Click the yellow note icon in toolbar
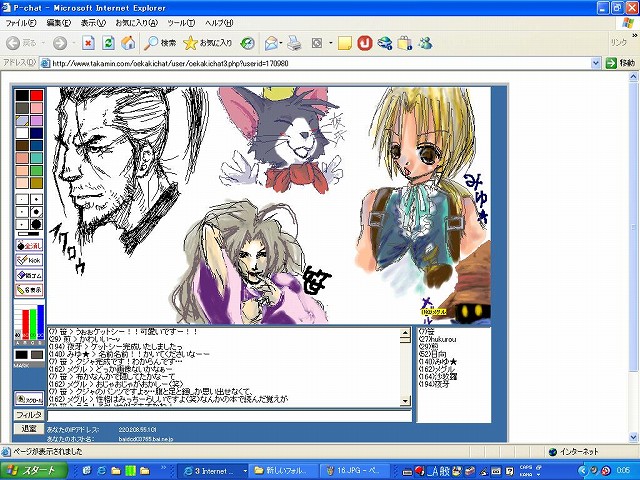Image resolution: width=640 pixels, height=480 pixels. point(345,43)
